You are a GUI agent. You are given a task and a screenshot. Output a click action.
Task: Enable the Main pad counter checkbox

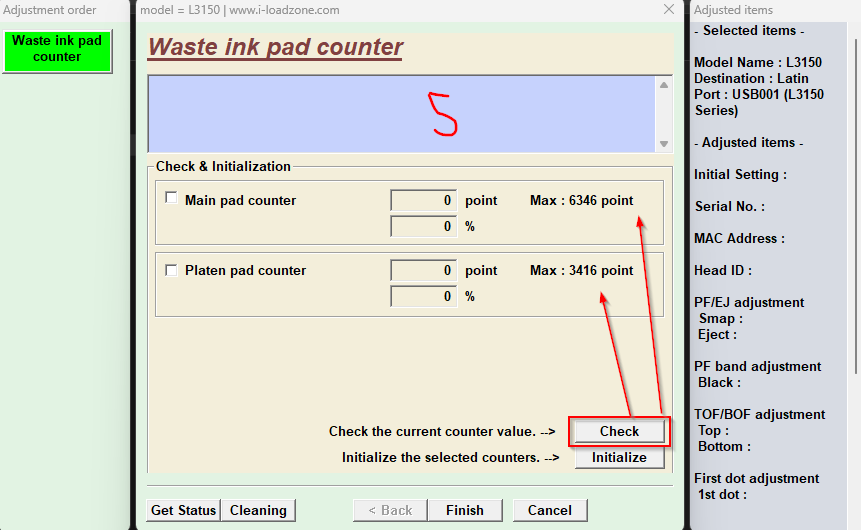coord(171,198)
